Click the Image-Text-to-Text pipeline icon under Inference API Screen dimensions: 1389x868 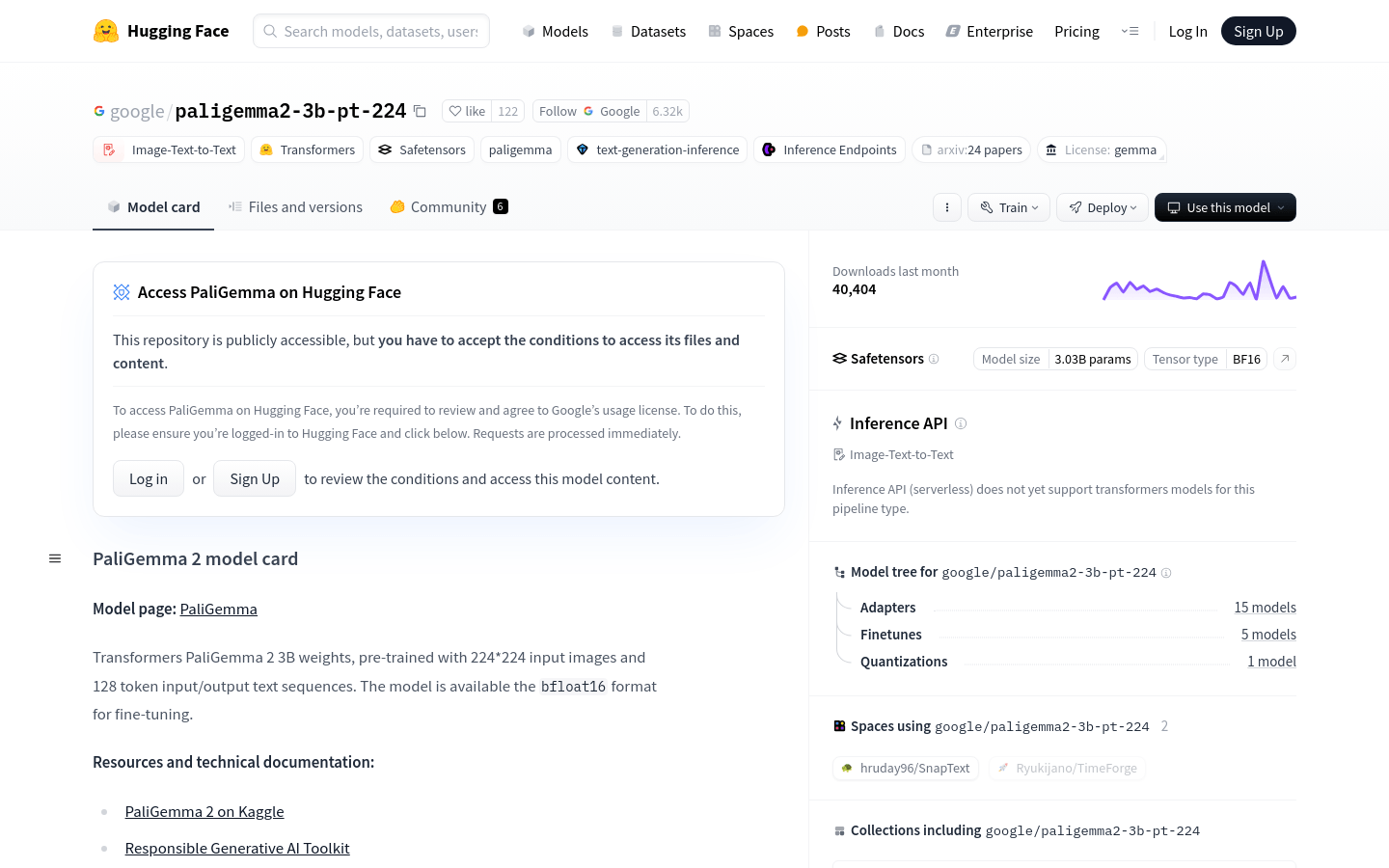[x=839, y=454]
